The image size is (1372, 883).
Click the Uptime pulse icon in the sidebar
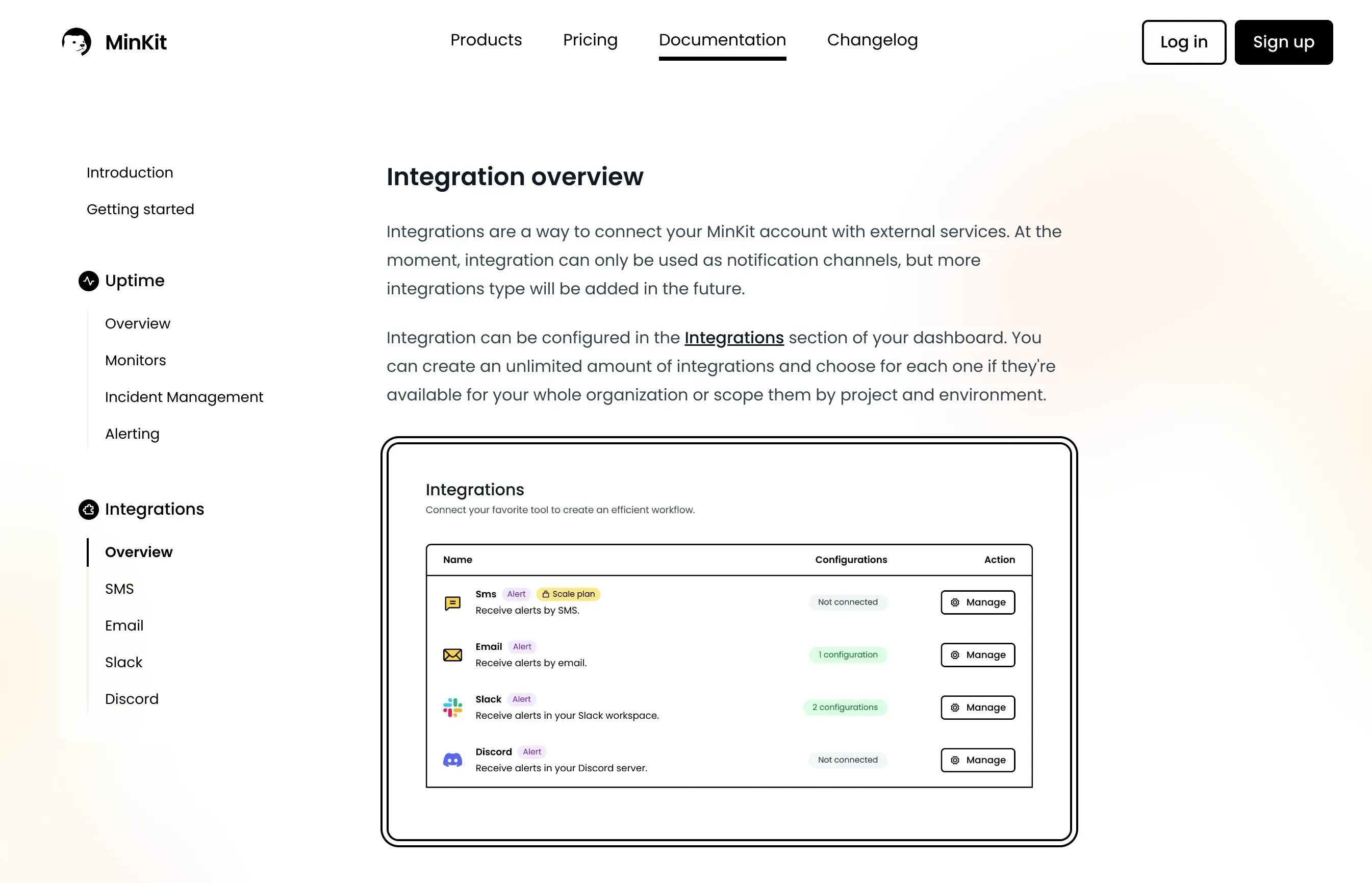pos(88,281)
